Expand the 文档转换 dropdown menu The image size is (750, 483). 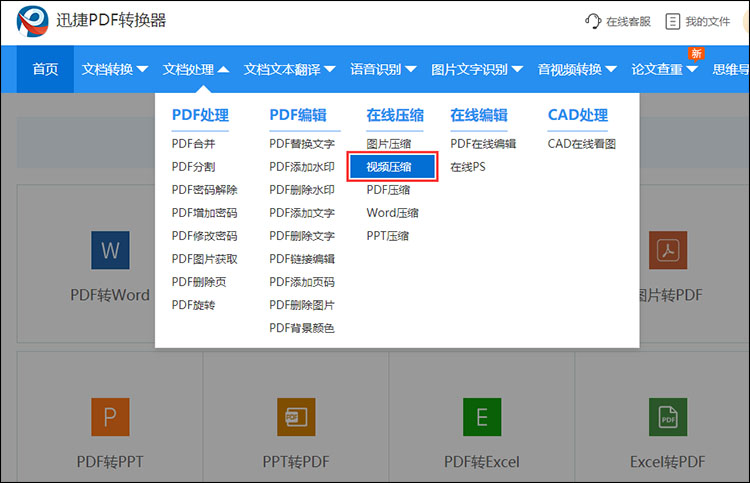tap(115, 69)
